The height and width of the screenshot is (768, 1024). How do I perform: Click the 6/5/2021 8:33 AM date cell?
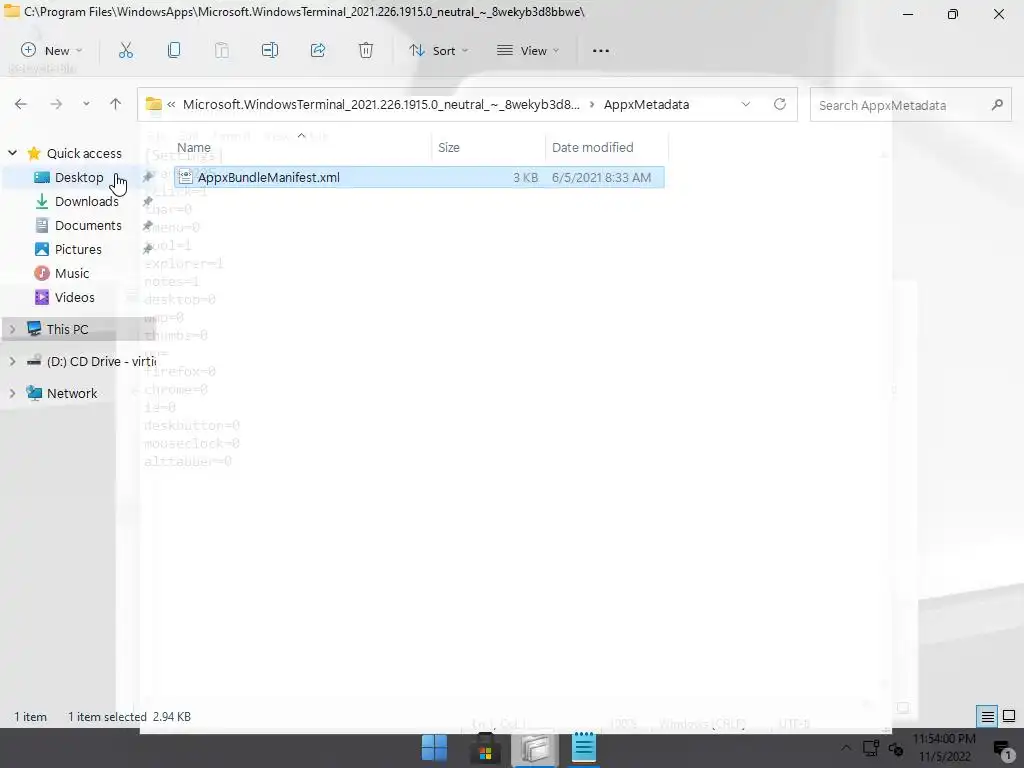pos(601,178)
